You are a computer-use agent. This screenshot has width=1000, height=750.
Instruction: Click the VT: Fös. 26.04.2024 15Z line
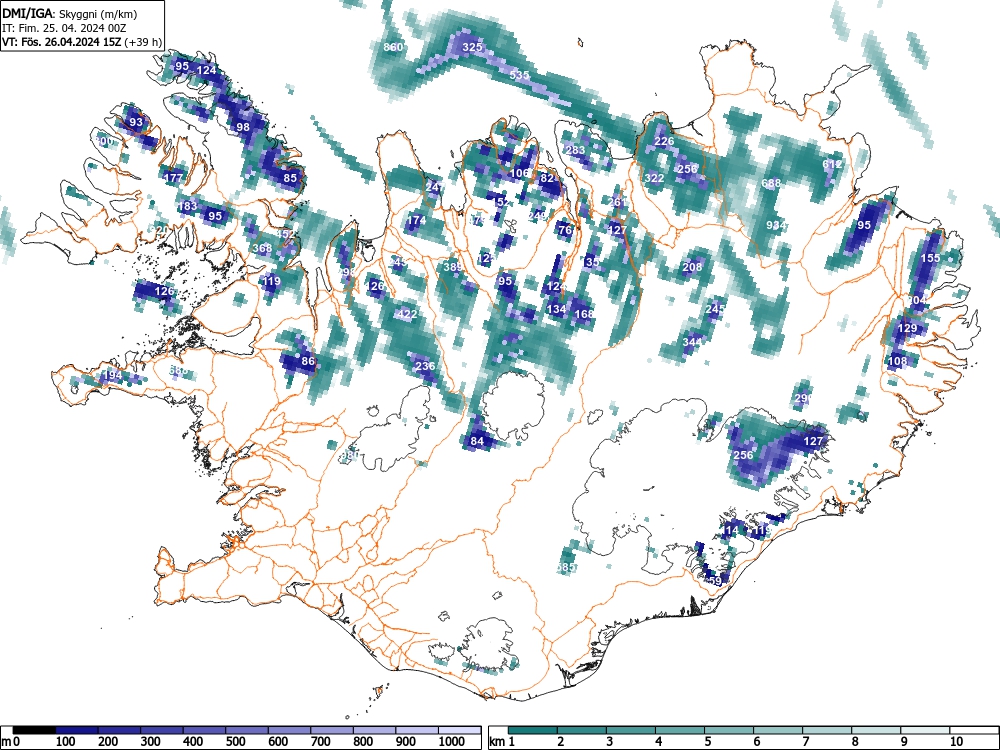(82, 42)
